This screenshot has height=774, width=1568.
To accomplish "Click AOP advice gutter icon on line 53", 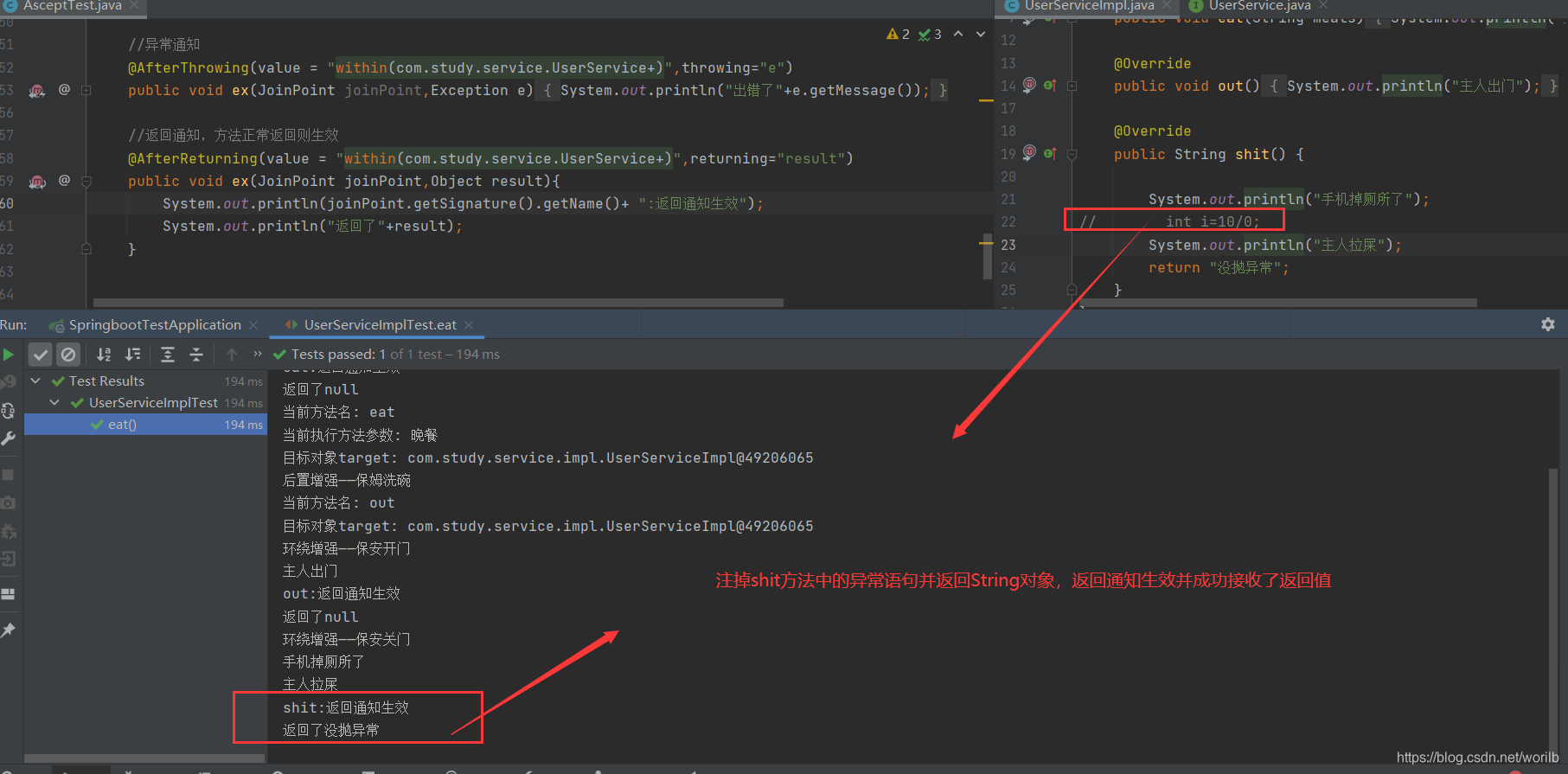I will click(x=37, y=91).
